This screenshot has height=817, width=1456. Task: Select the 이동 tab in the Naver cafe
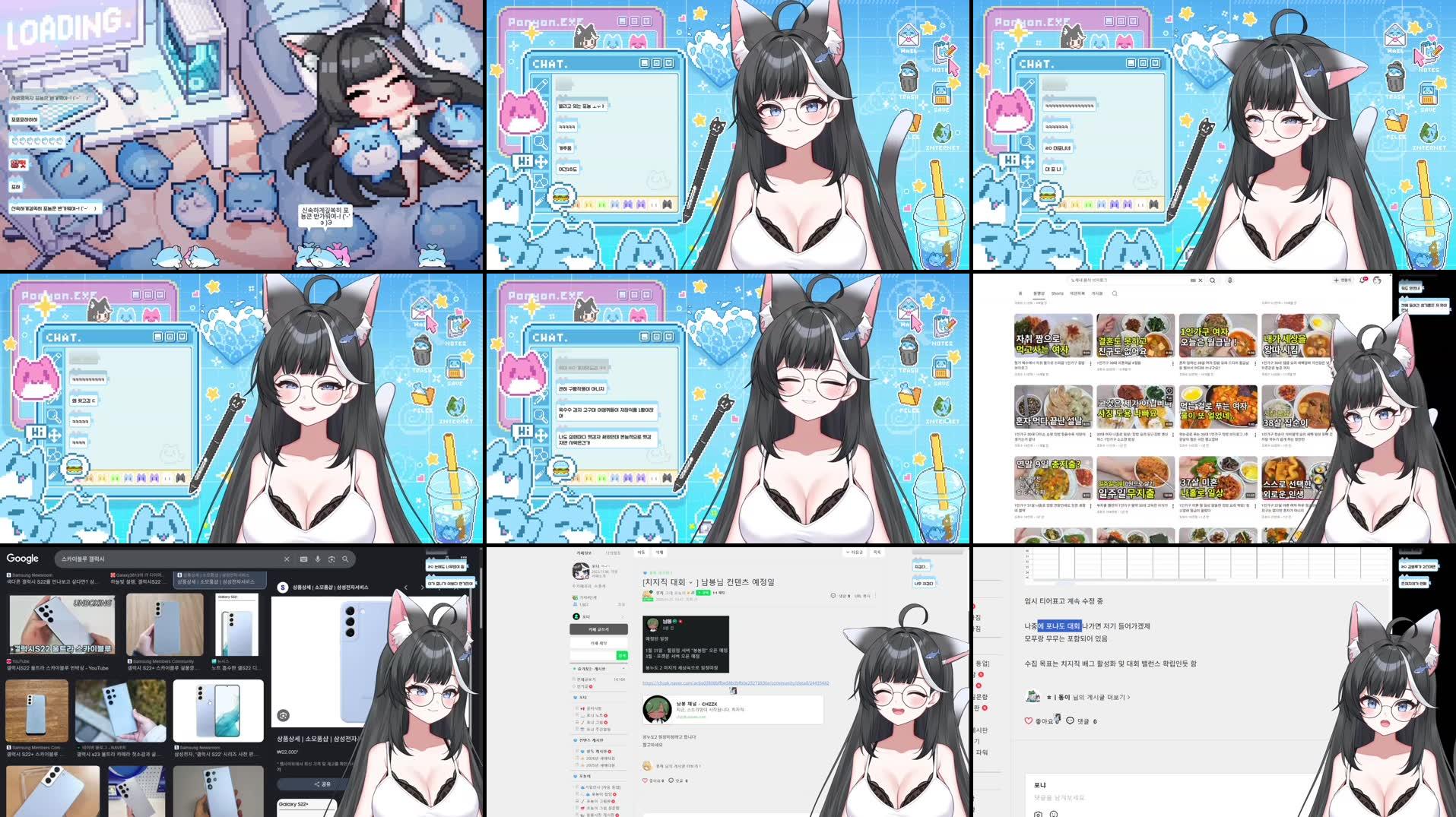640,552
